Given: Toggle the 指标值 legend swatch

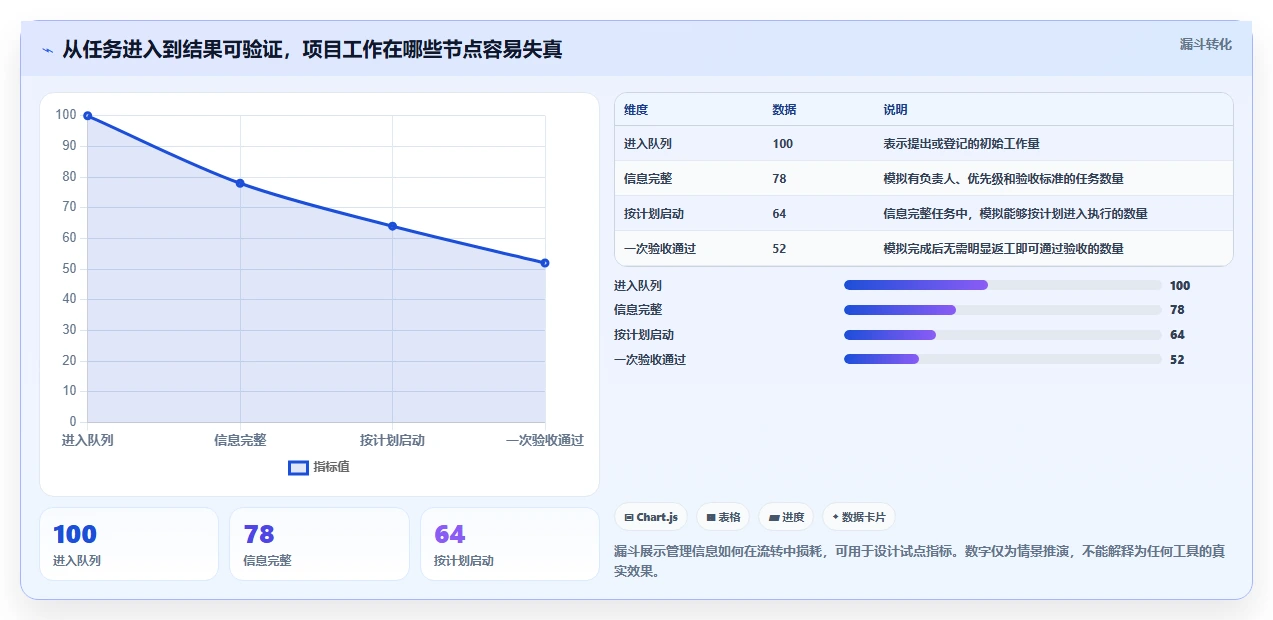Looking at the screenshot, I should click(298, 468).
